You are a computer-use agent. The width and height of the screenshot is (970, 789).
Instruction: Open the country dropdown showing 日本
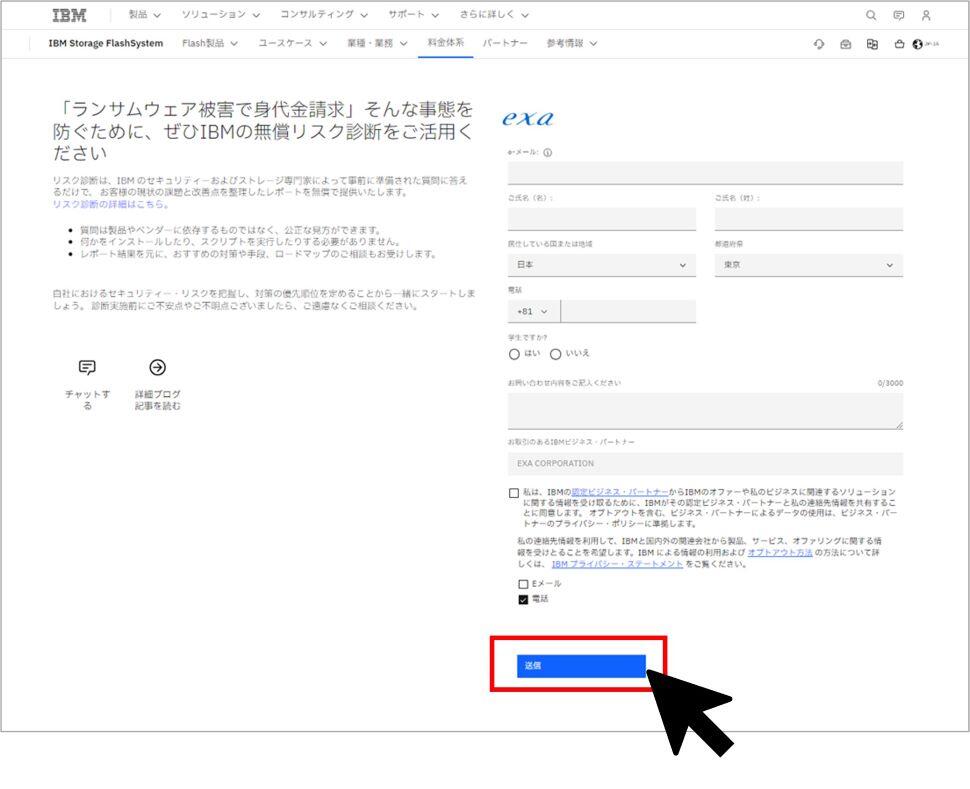point(601,265)
